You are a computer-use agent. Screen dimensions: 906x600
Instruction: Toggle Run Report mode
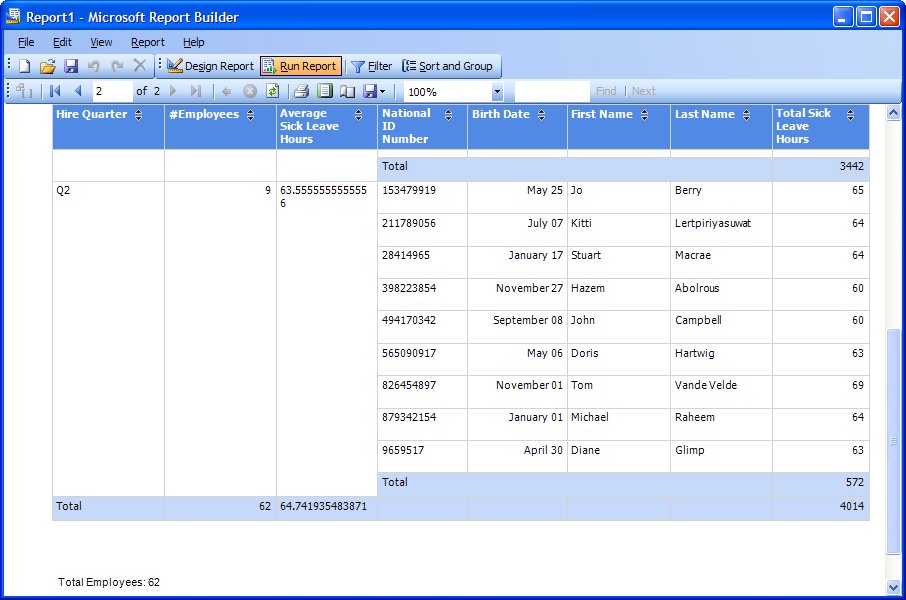(300, 66)
